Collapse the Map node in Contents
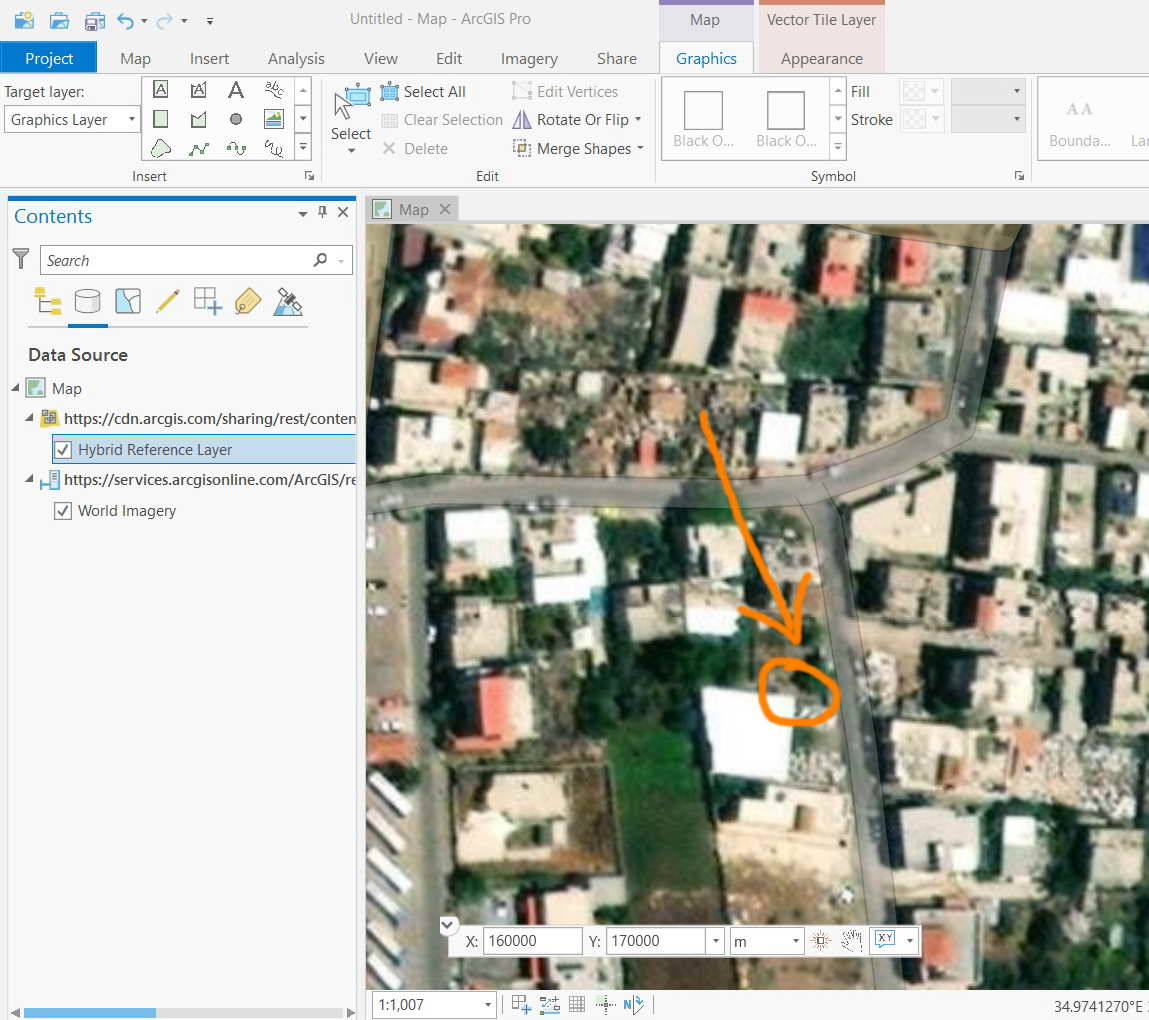1149x1020 pixels. (16, 388)
